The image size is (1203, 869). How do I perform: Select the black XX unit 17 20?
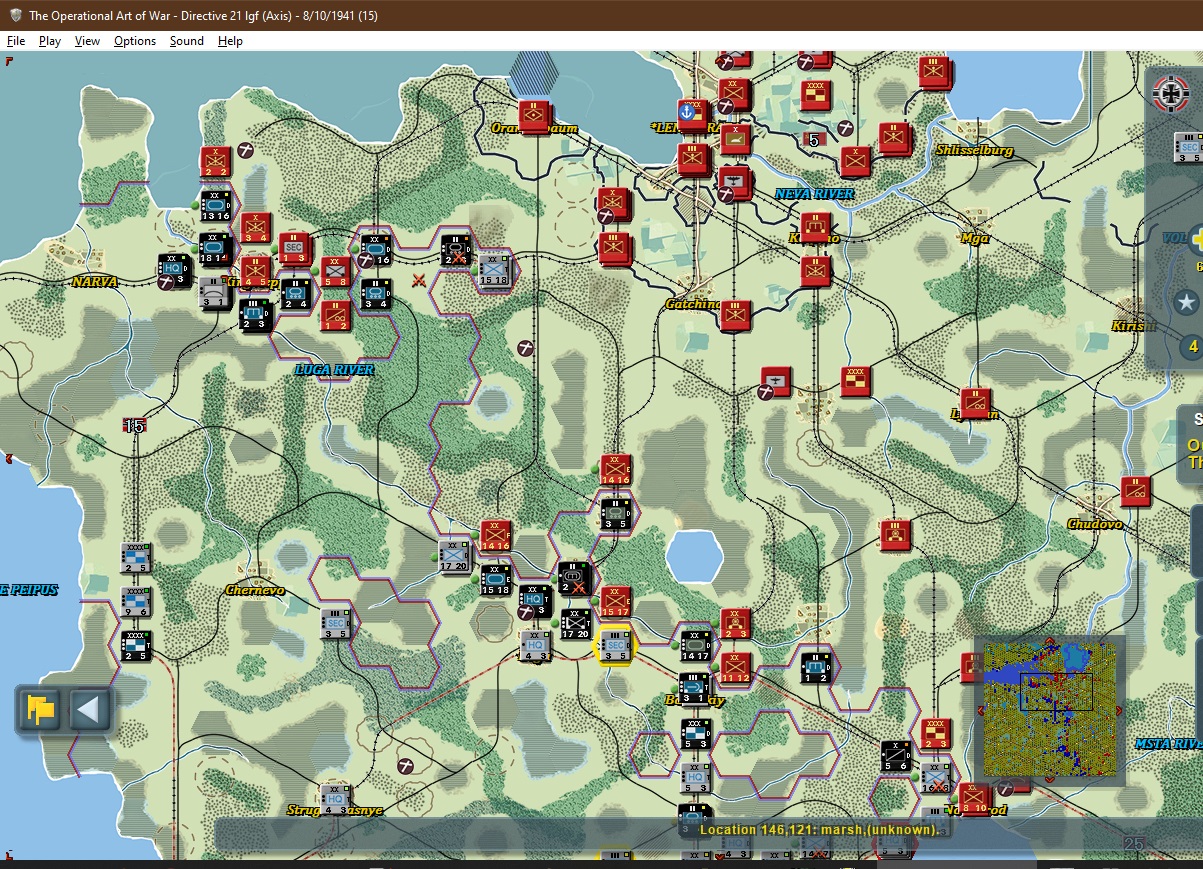(575, 623)
